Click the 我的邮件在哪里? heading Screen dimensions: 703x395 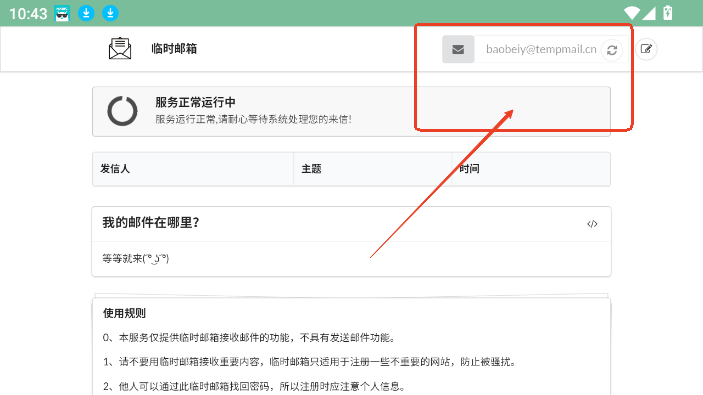pyautogui.click(x=151, y=222)
